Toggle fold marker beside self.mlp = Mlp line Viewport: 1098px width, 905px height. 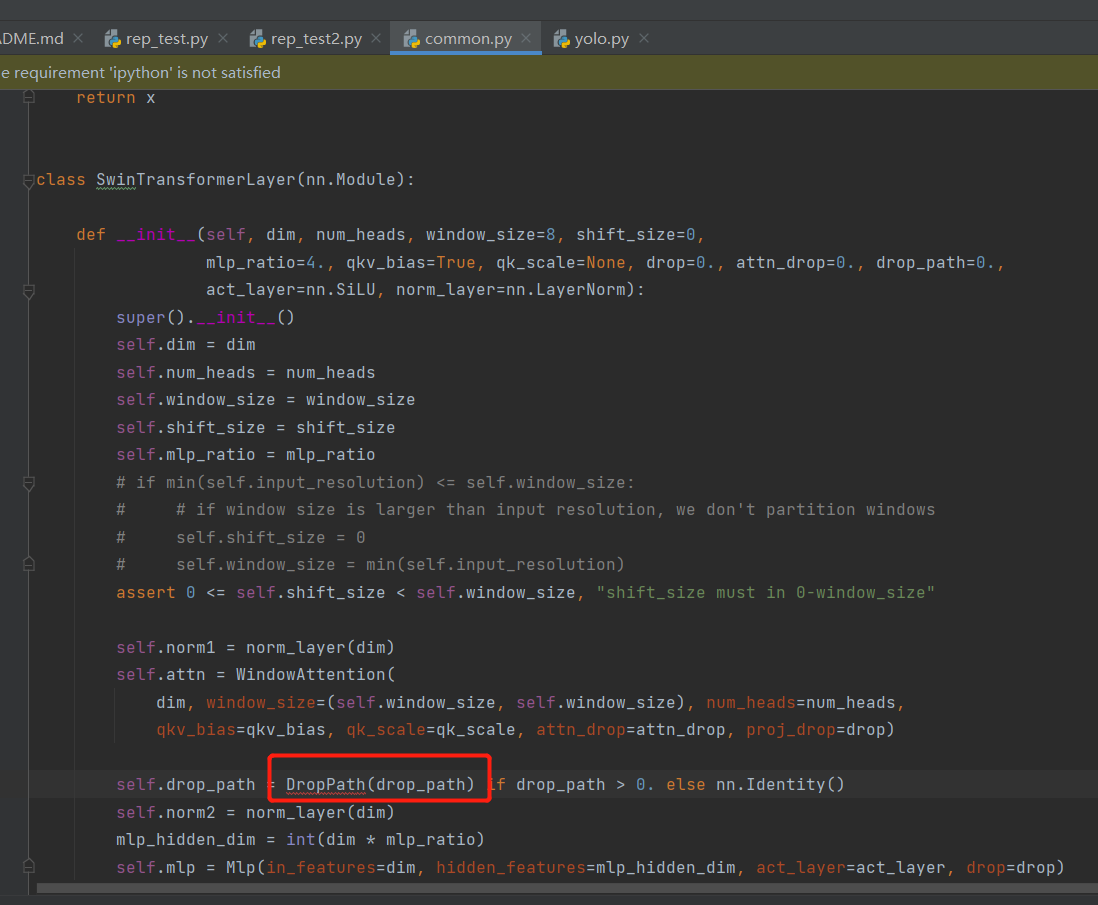(x=29, y=866)
